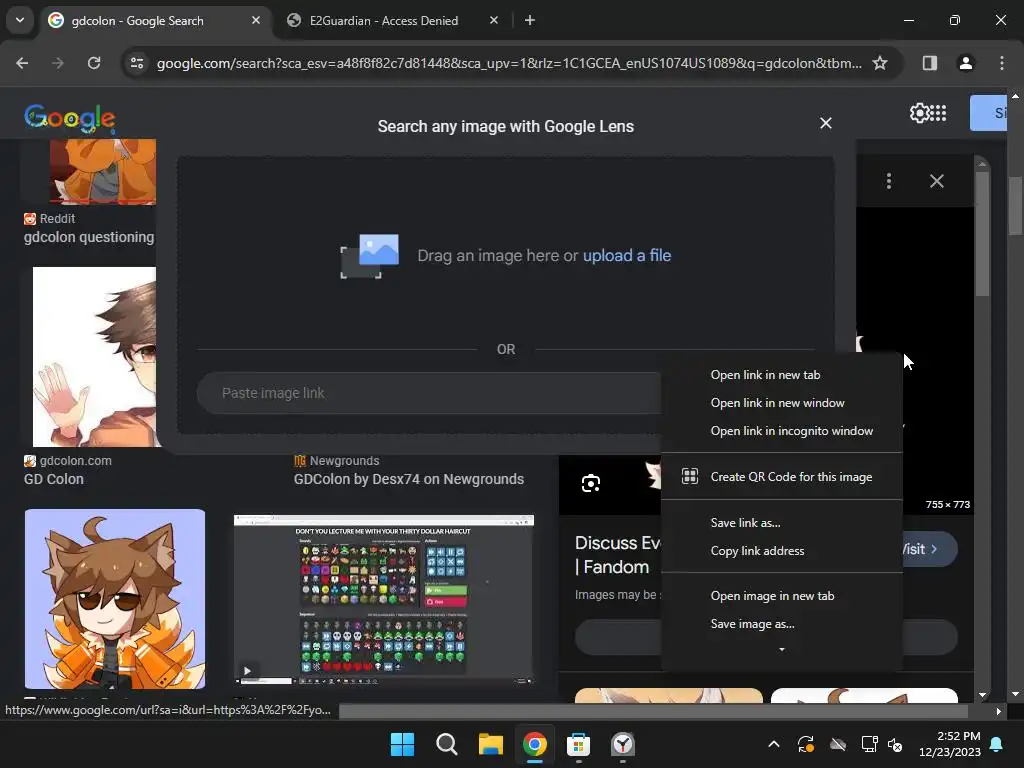Open the clock and date flyout

pos(950,744)
